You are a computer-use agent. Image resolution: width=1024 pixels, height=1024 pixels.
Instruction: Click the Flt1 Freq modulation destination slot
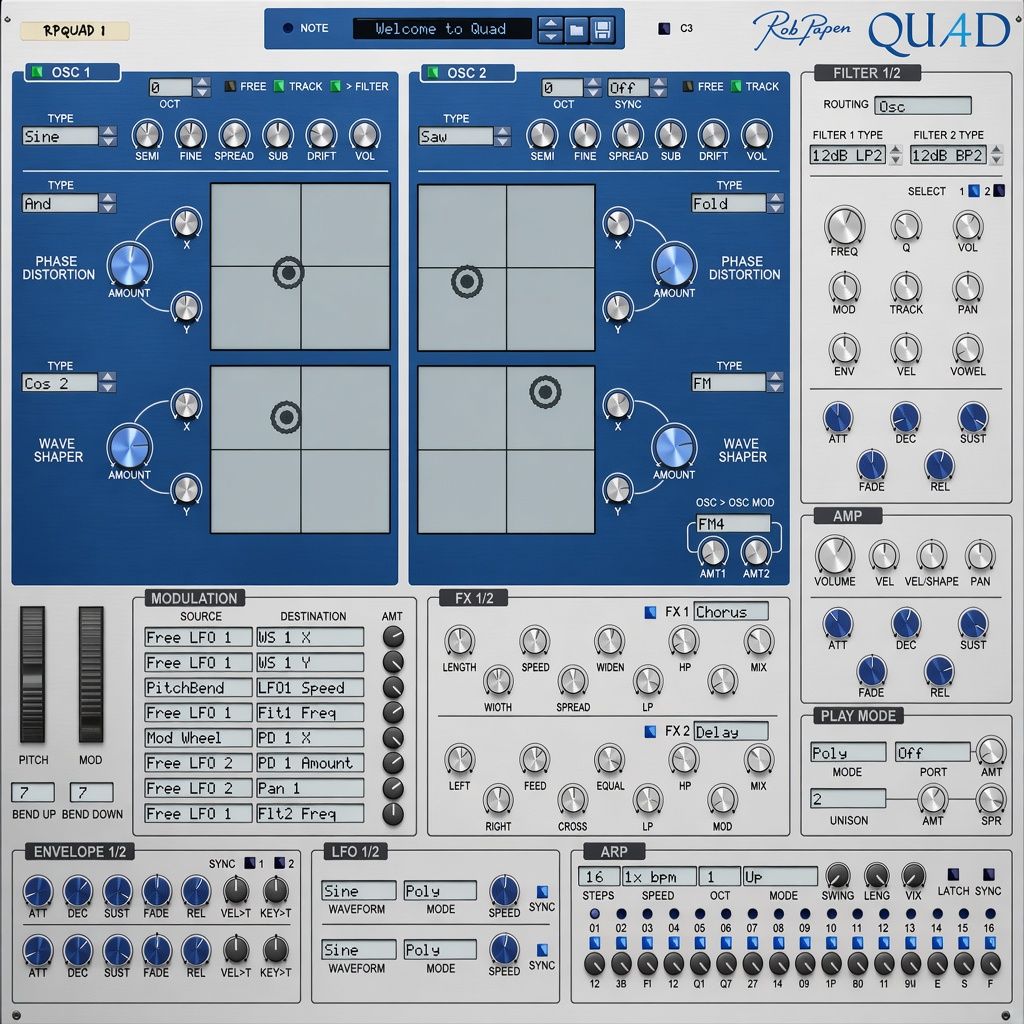pyautogui.click(x=310, y=713)
